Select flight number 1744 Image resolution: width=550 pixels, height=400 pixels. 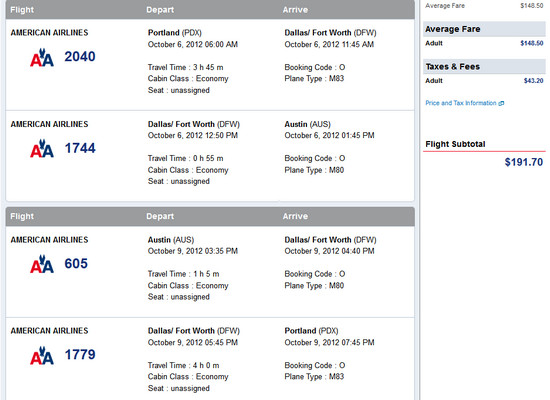tap(80, 148)
